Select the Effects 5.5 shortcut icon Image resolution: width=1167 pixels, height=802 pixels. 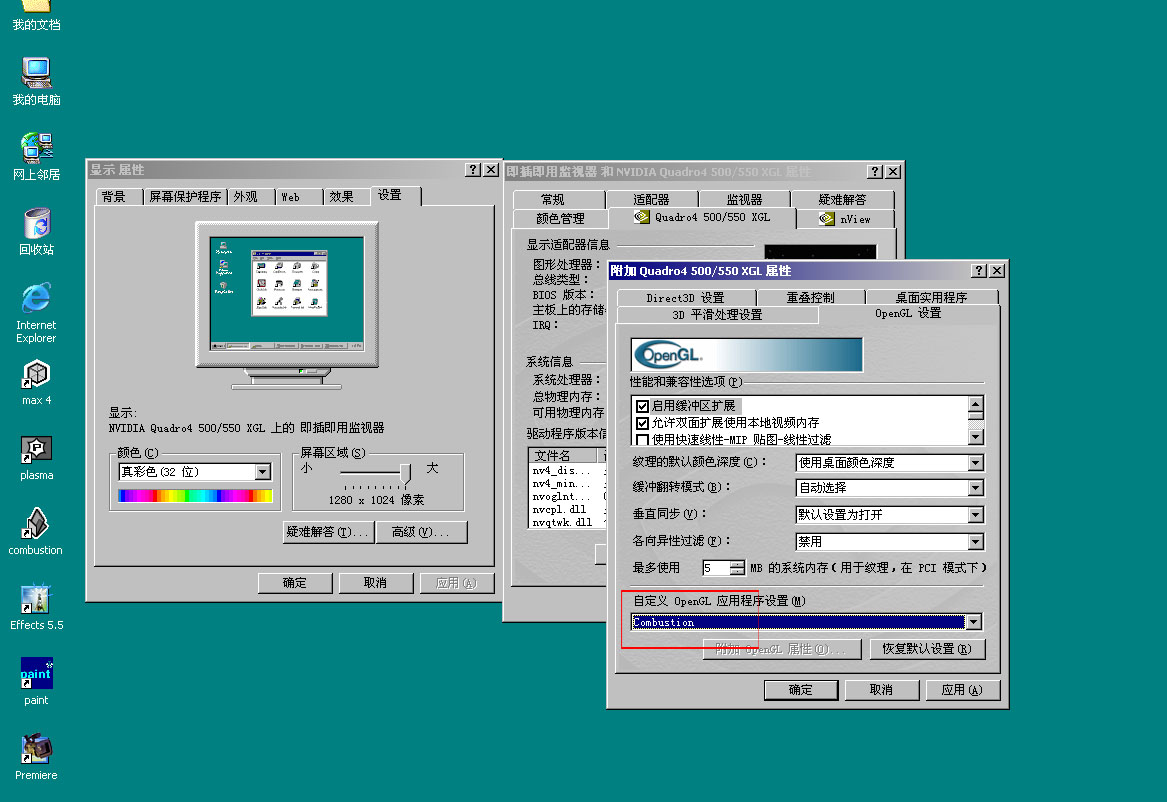tap(36, 608)
